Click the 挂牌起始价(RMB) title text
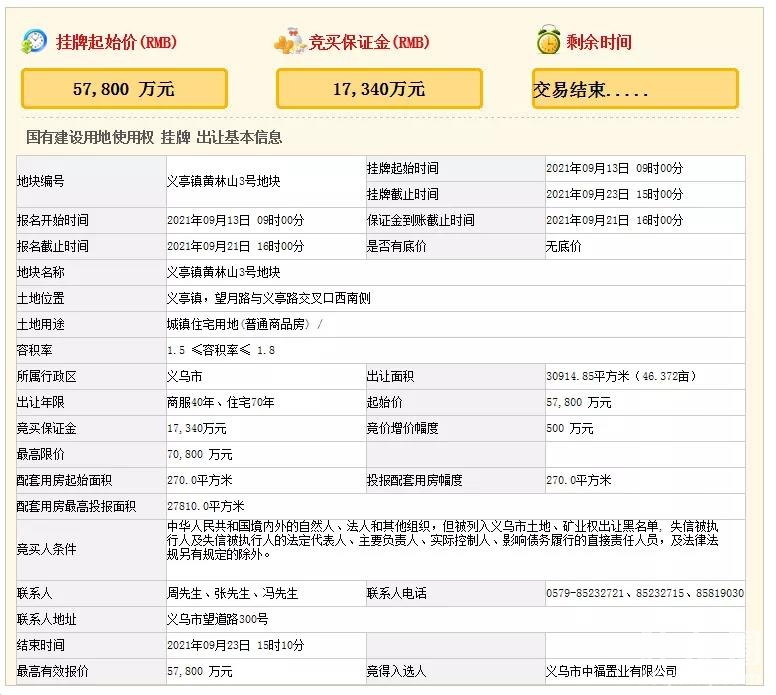 pyautogui.click(x=116, y=42)
